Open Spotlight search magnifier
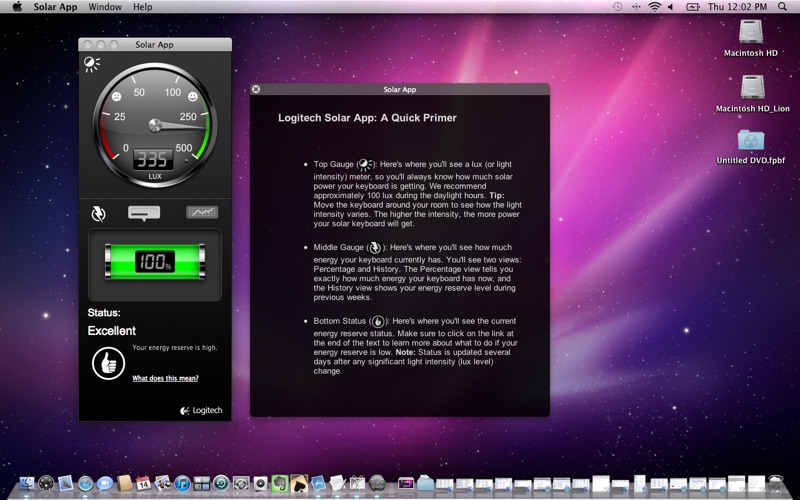This screenshot has width=800, height=500. [x=782, y=7]
